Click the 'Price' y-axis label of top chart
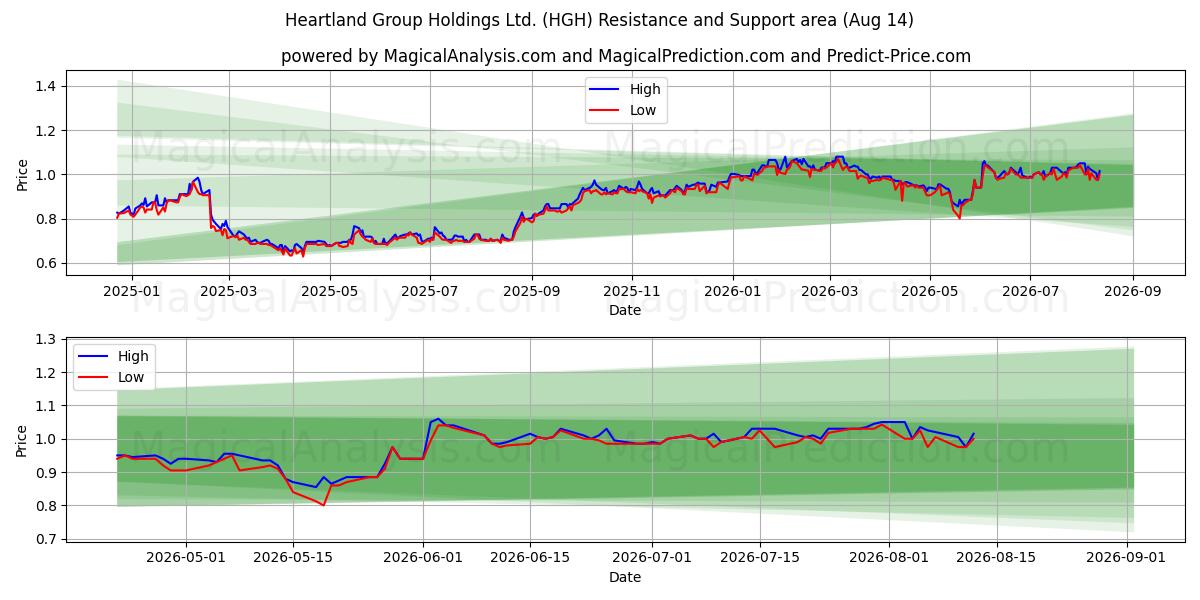The width and height of the screenshot is (1200, 600). [23, 174]
